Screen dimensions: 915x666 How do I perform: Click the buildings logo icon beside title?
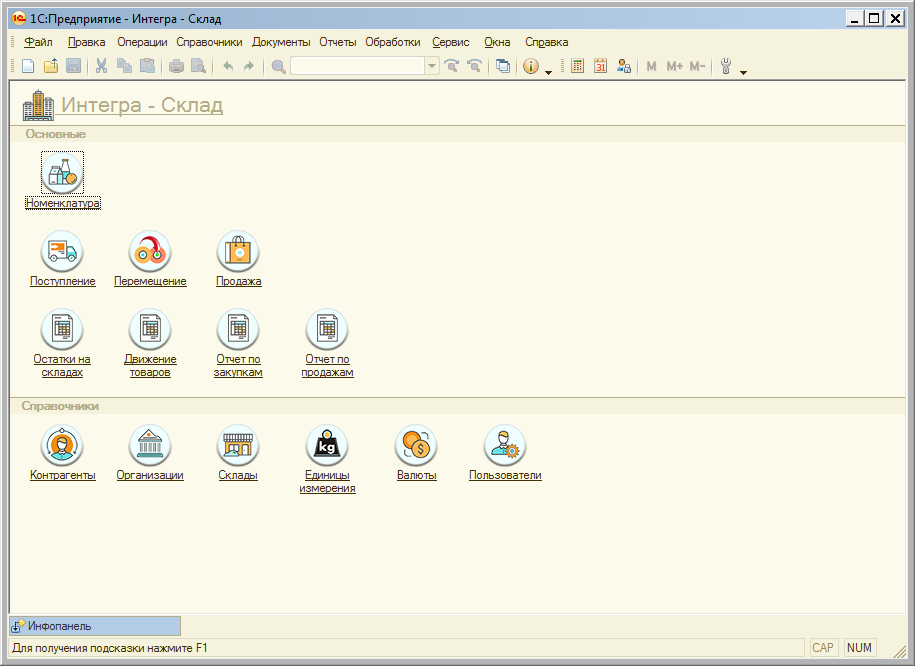point(38,105)
